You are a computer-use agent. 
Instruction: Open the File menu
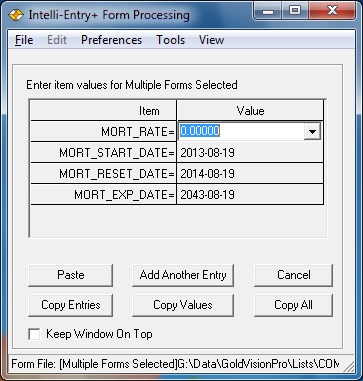point(24,40)
